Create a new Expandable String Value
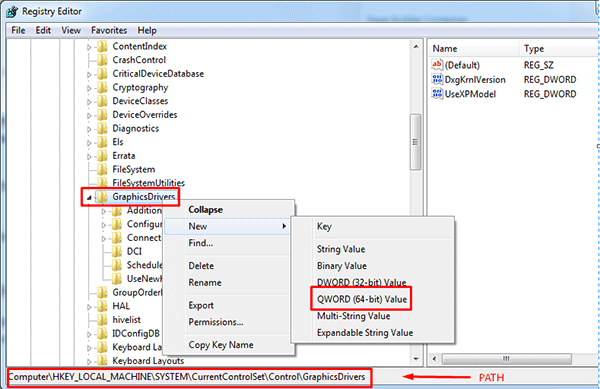600x389 pixels. coord(372,333)
